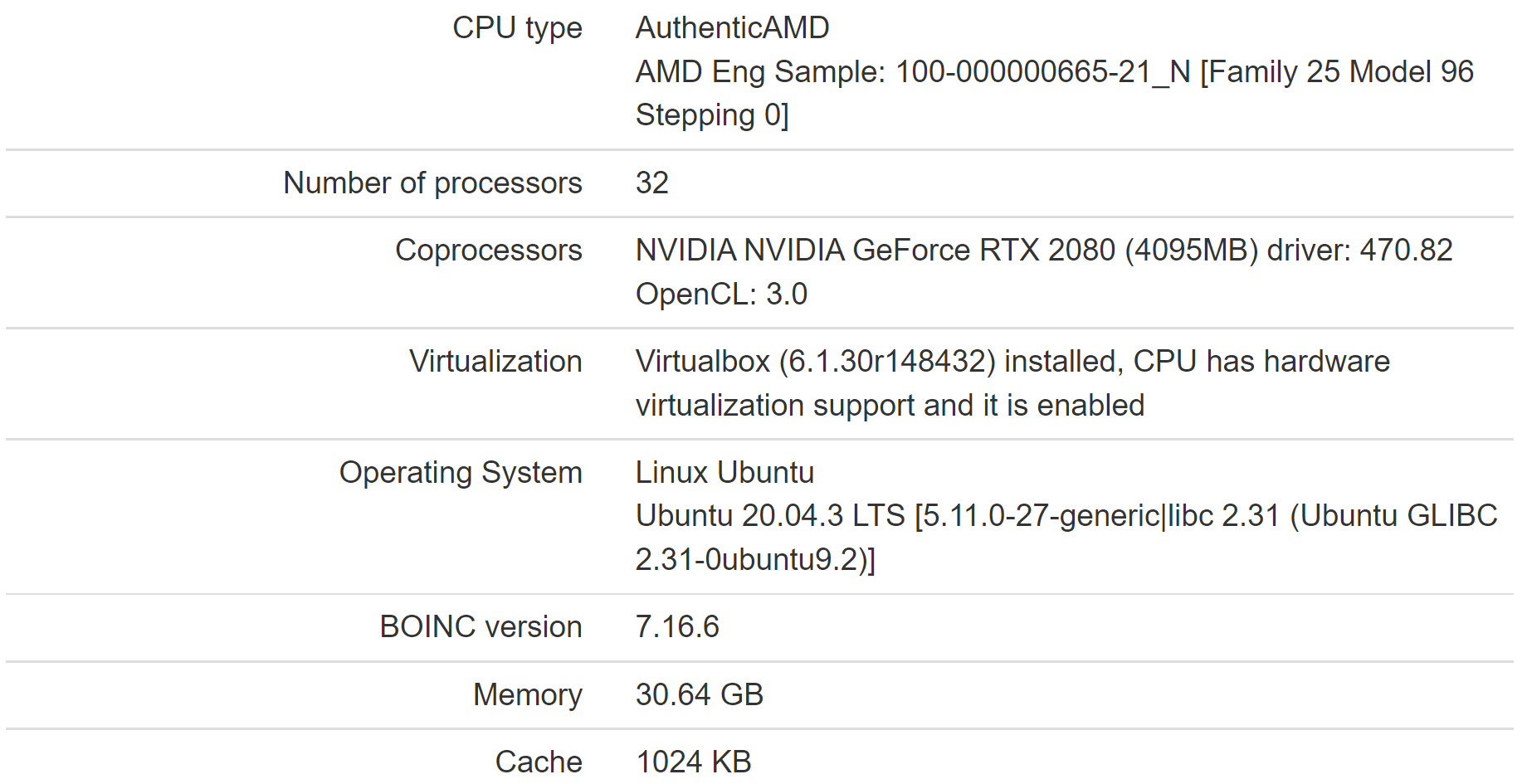Click the Coprocessors label
1527x784 pixels.
[489, 251]
